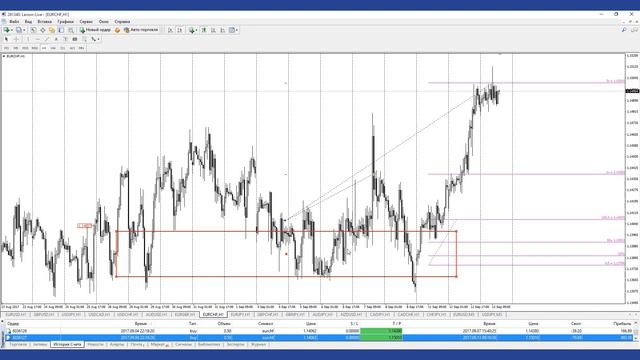Click the Arrows objects toolbar icon

pos(93,39)
